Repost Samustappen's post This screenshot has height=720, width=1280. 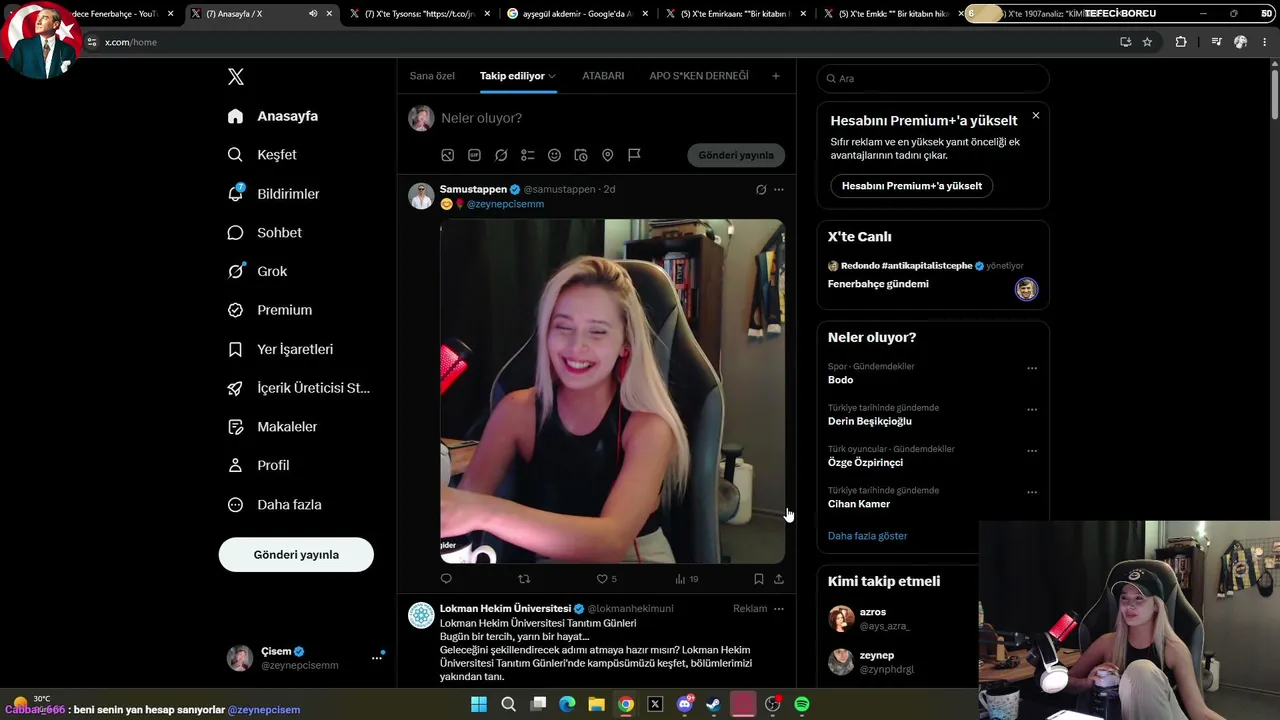click(524, 578)
